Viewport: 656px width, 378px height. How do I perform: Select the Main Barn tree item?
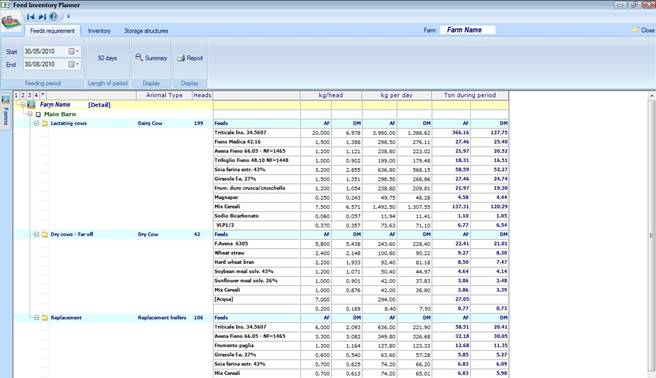pos(60,114)
